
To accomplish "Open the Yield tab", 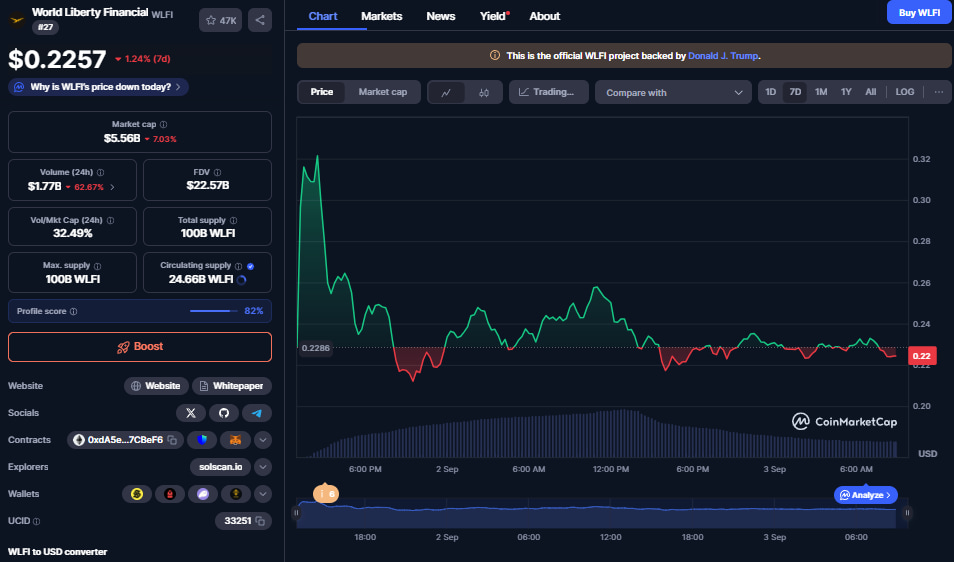I will point(494,16).
